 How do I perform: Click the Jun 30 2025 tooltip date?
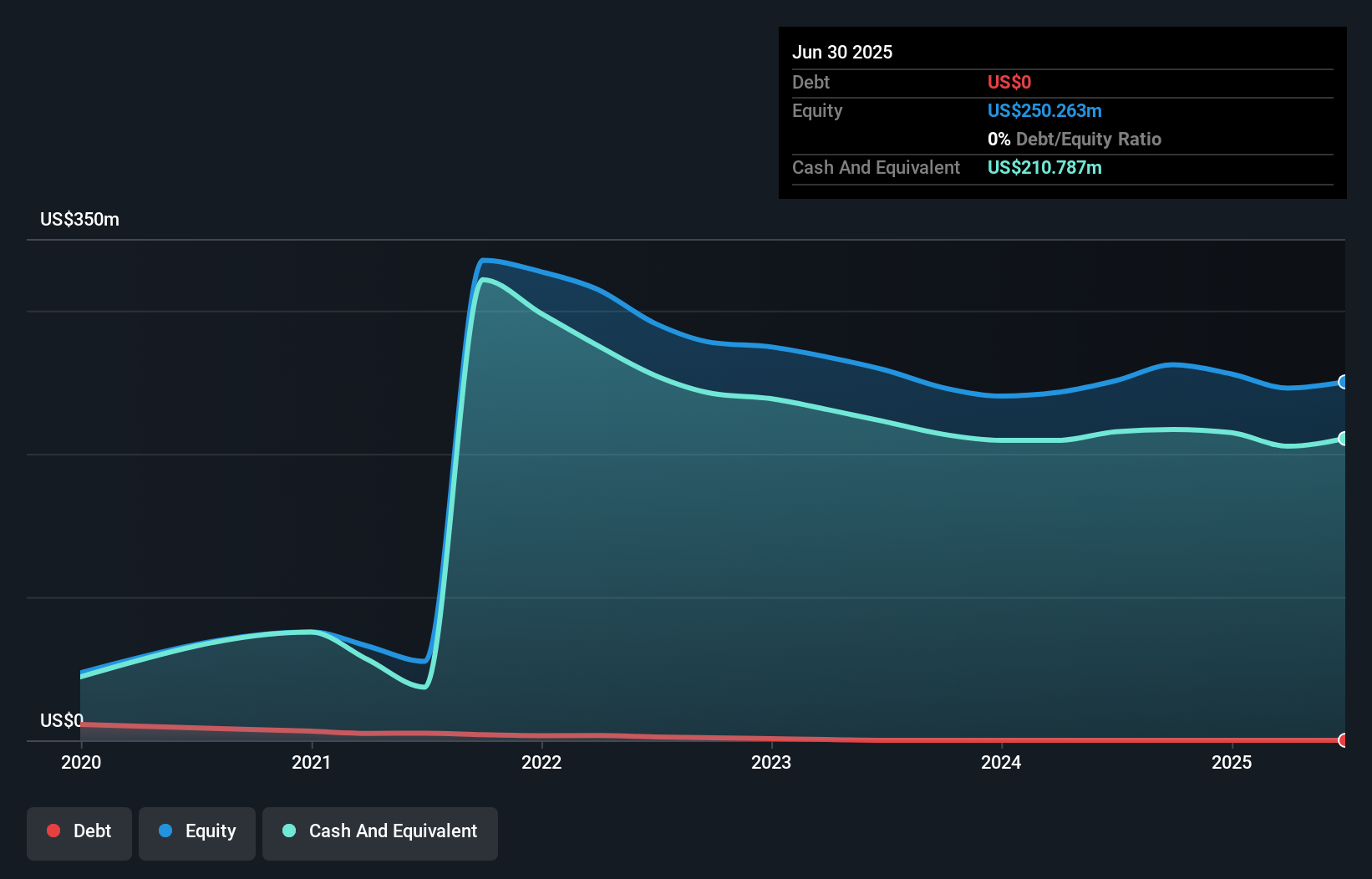[x=842, y=53]
